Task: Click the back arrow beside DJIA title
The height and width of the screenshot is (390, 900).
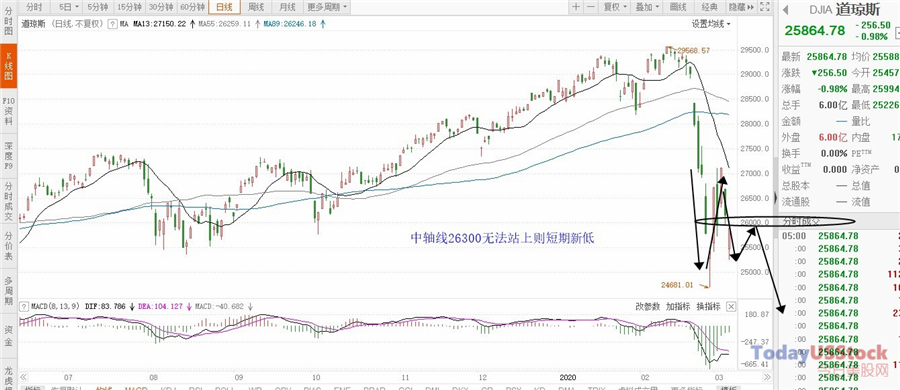Action: [785, 10]
